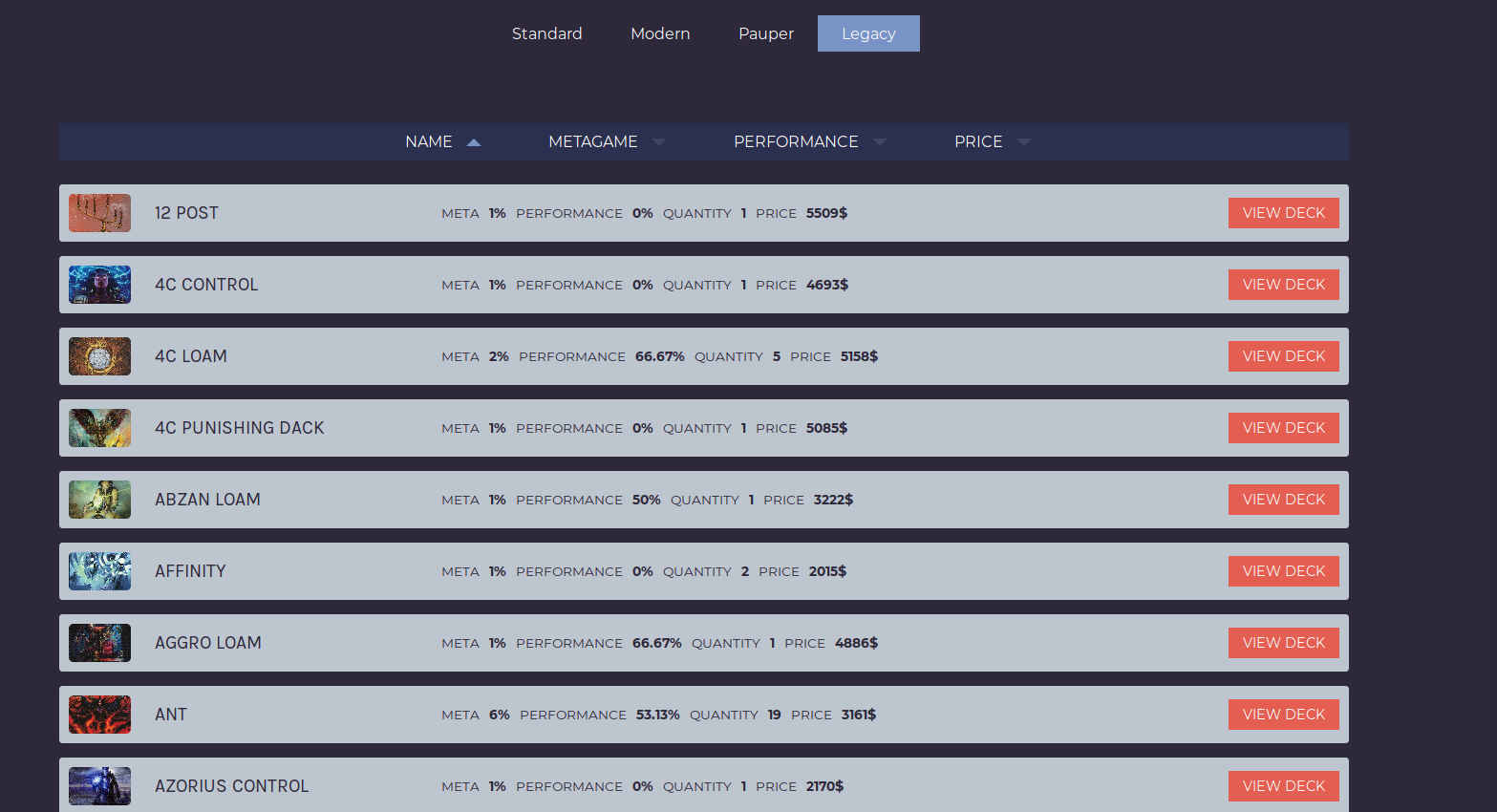View deck for ANT

[x=1283, y=715]
